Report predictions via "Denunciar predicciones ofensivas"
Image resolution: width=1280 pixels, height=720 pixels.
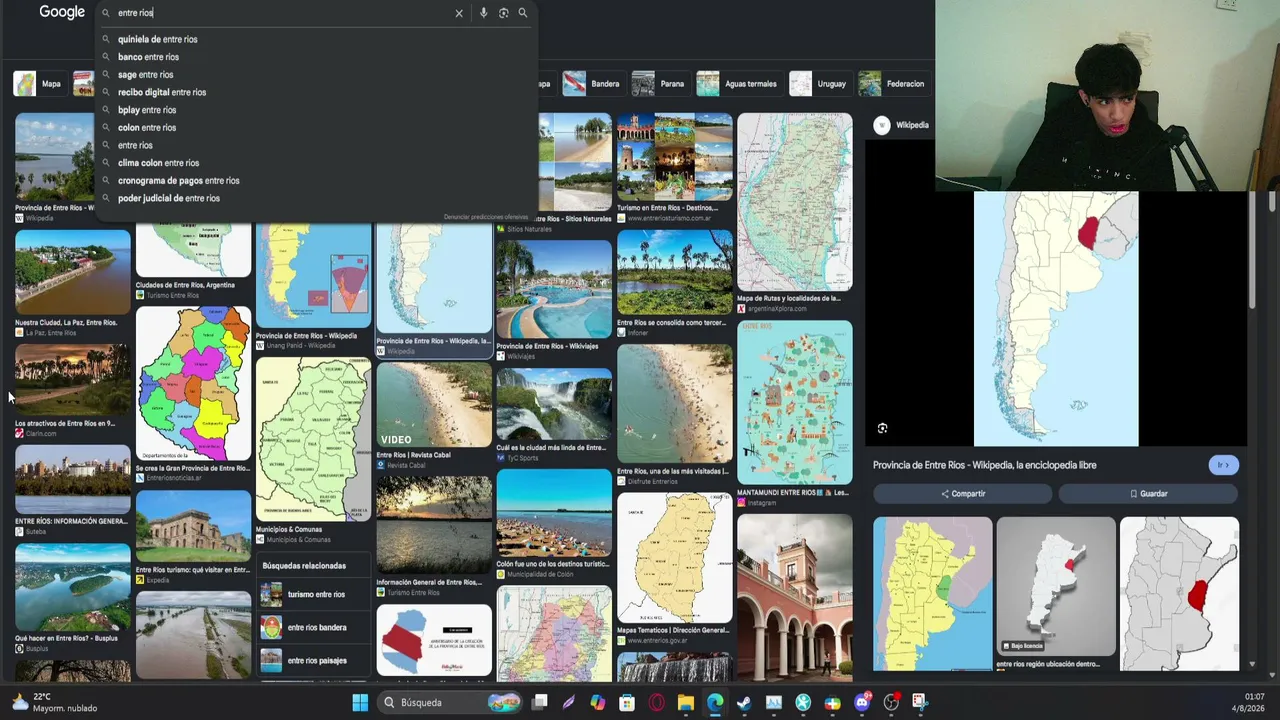(x=486, y=217)
